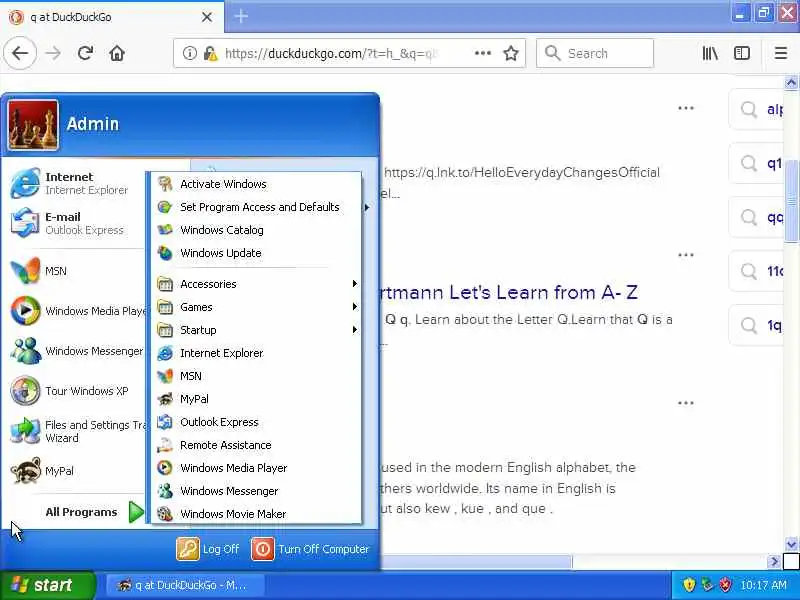Open options dots above 'Let's Learn' result

pos(686,255)
